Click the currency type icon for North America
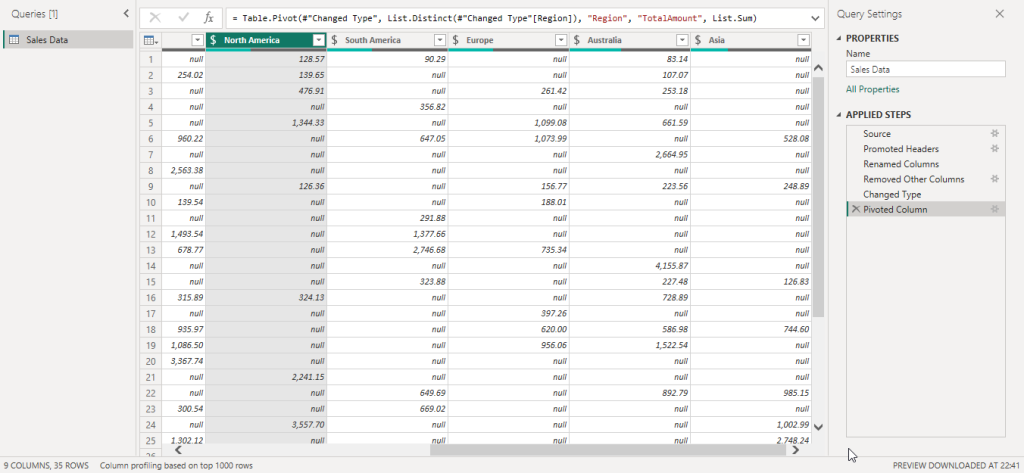The height and width of the screenshot is (473, 1024). tap(213, 41)
